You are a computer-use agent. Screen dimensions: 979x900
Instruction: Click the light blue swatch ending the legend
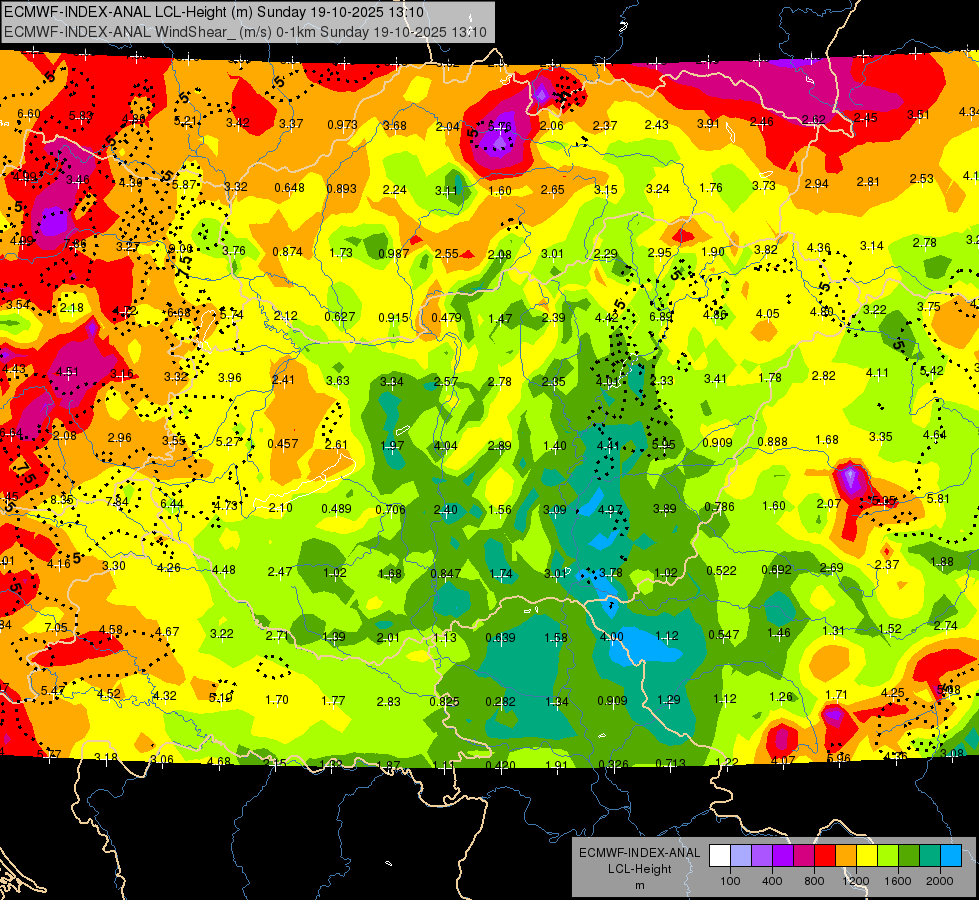point(951,856)
